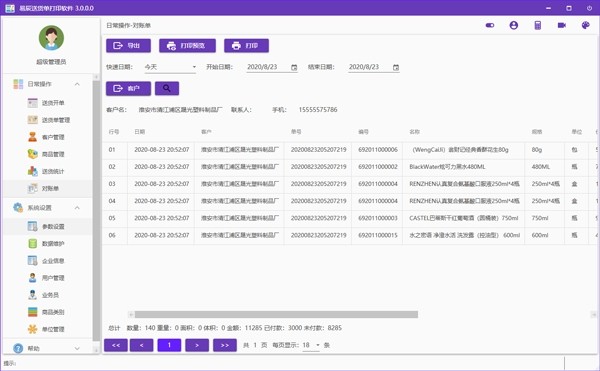Change rows per page dropdown 18
The image size is (600, 371).
coord(311,345)
